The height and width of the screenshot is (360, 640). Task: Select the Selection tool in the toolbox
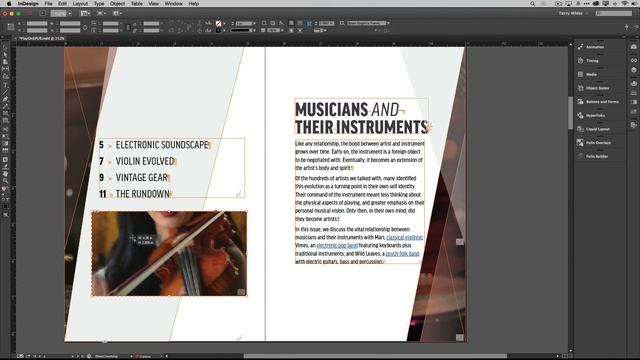5,47
